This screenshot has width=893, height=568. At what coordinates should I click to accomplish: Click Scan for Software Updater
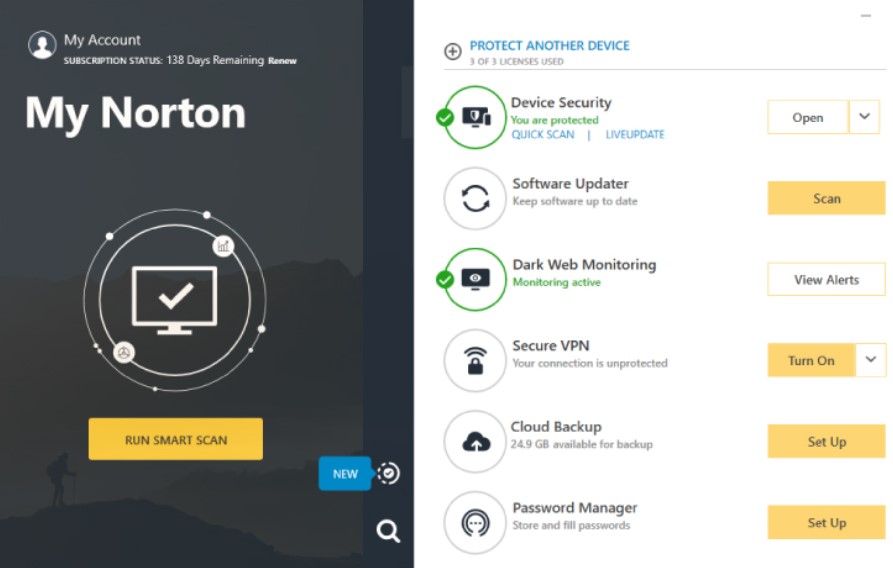[x=826, y=198]
